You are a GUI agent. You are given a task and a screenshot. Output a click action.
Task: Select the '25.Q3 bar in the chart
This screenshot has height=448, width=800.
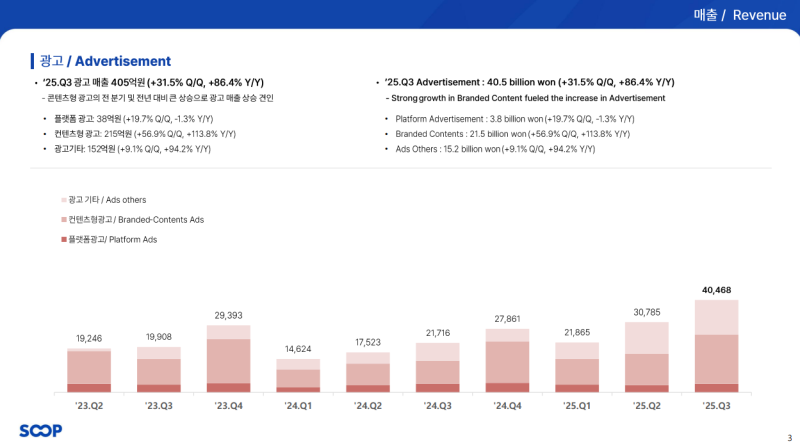click(715, 346)
